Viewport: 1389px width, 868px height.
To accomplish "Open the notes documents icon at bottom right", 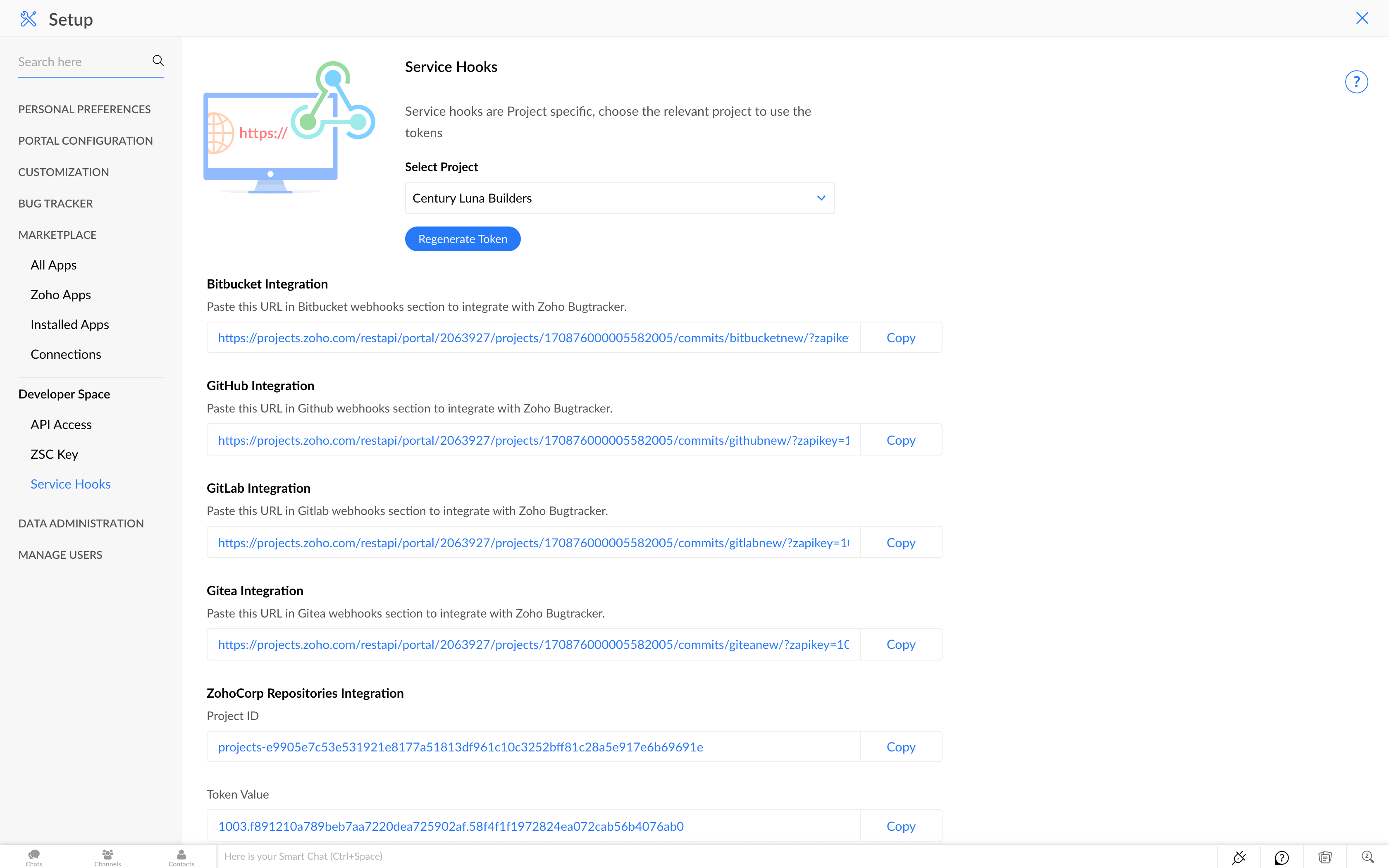I will [1325, 857].
